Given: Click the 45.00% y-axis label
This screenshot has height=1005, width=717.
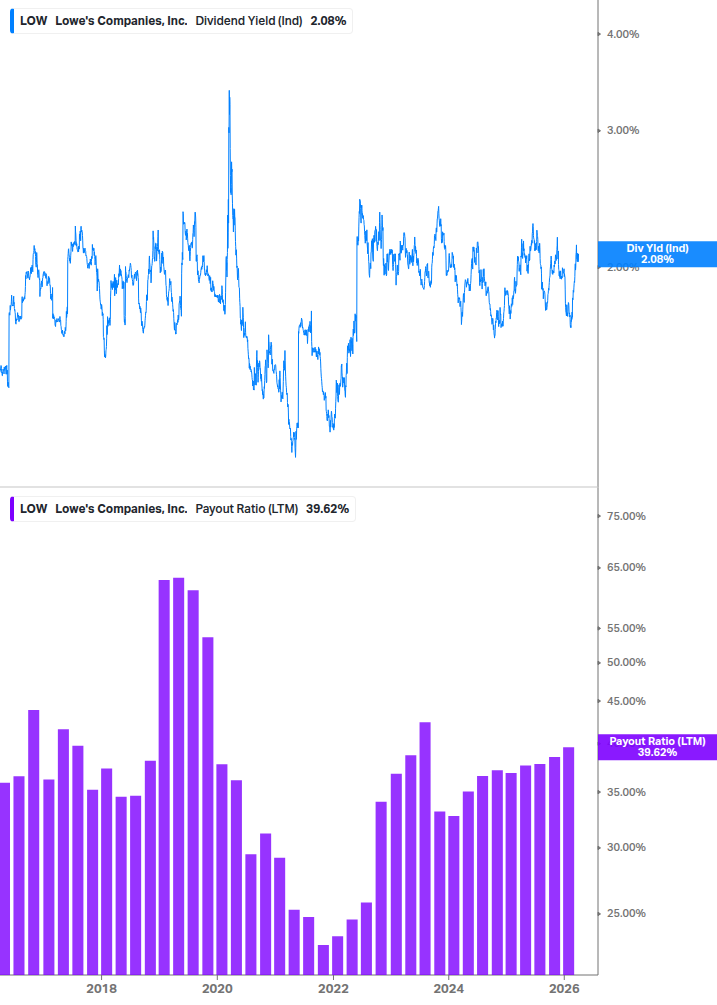Looking at the screenshot, I should click(x=626, y=701).
